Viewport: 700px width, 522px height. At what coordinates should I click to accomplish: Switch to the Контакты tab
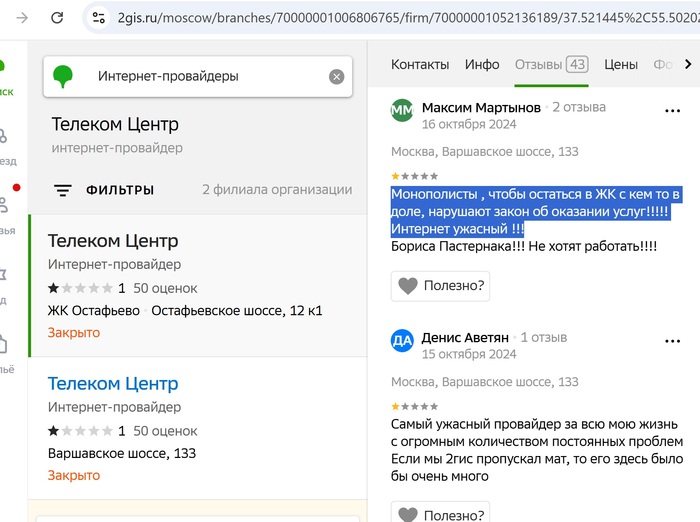point(420,64)
